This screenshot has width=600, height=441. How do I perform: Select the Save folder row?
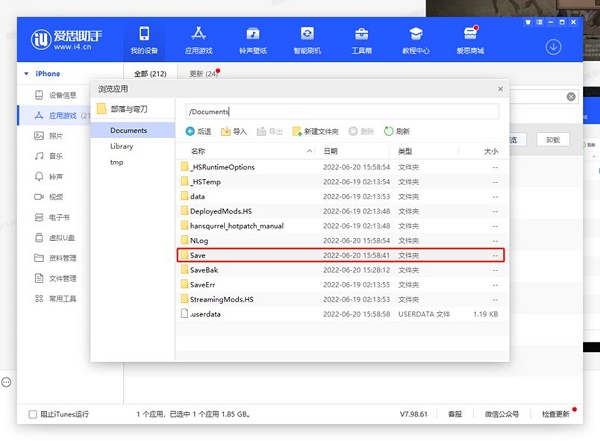coord(341,255)
